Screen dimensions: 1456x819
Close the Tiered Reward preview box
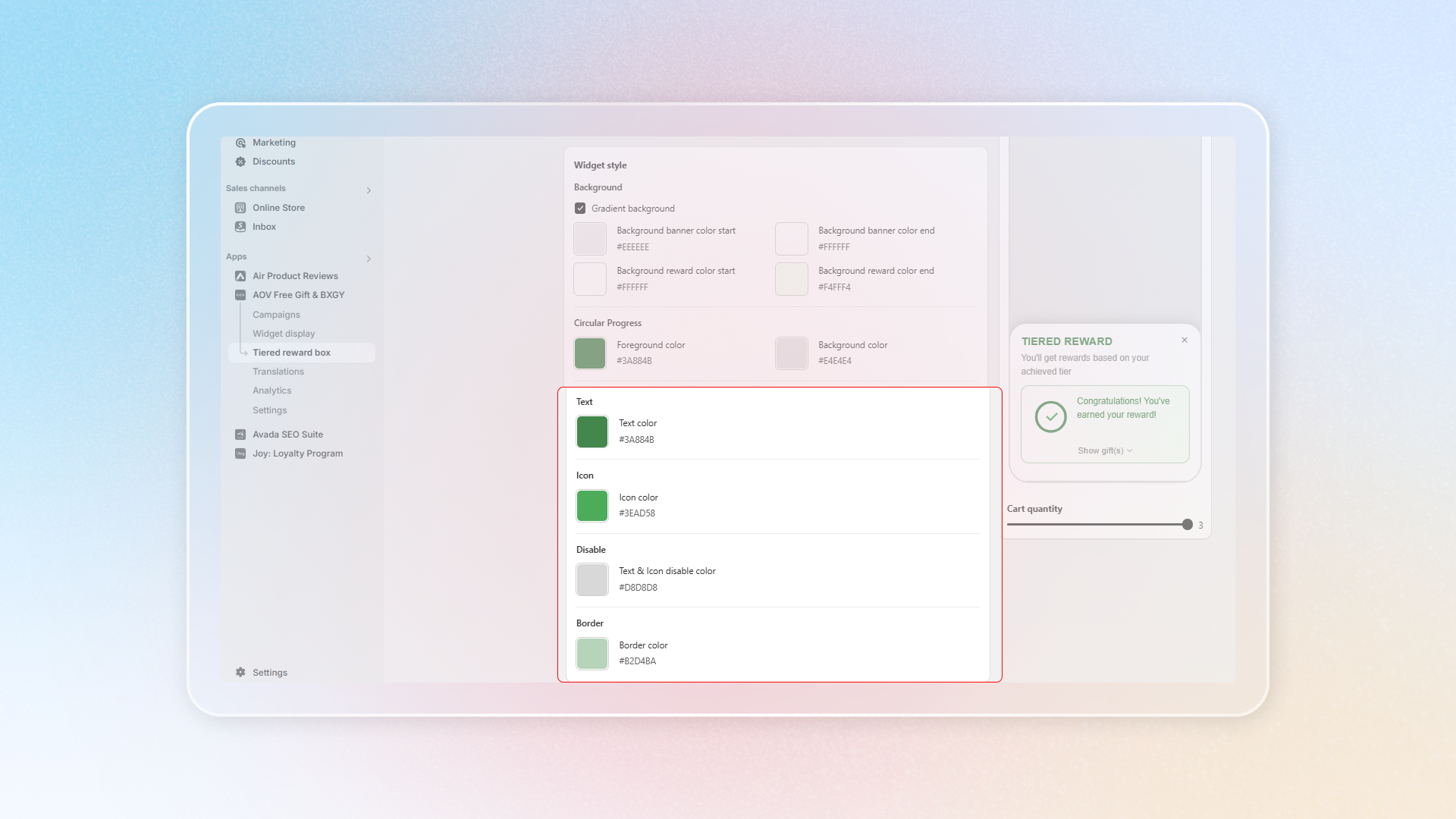click(1185, 340)
